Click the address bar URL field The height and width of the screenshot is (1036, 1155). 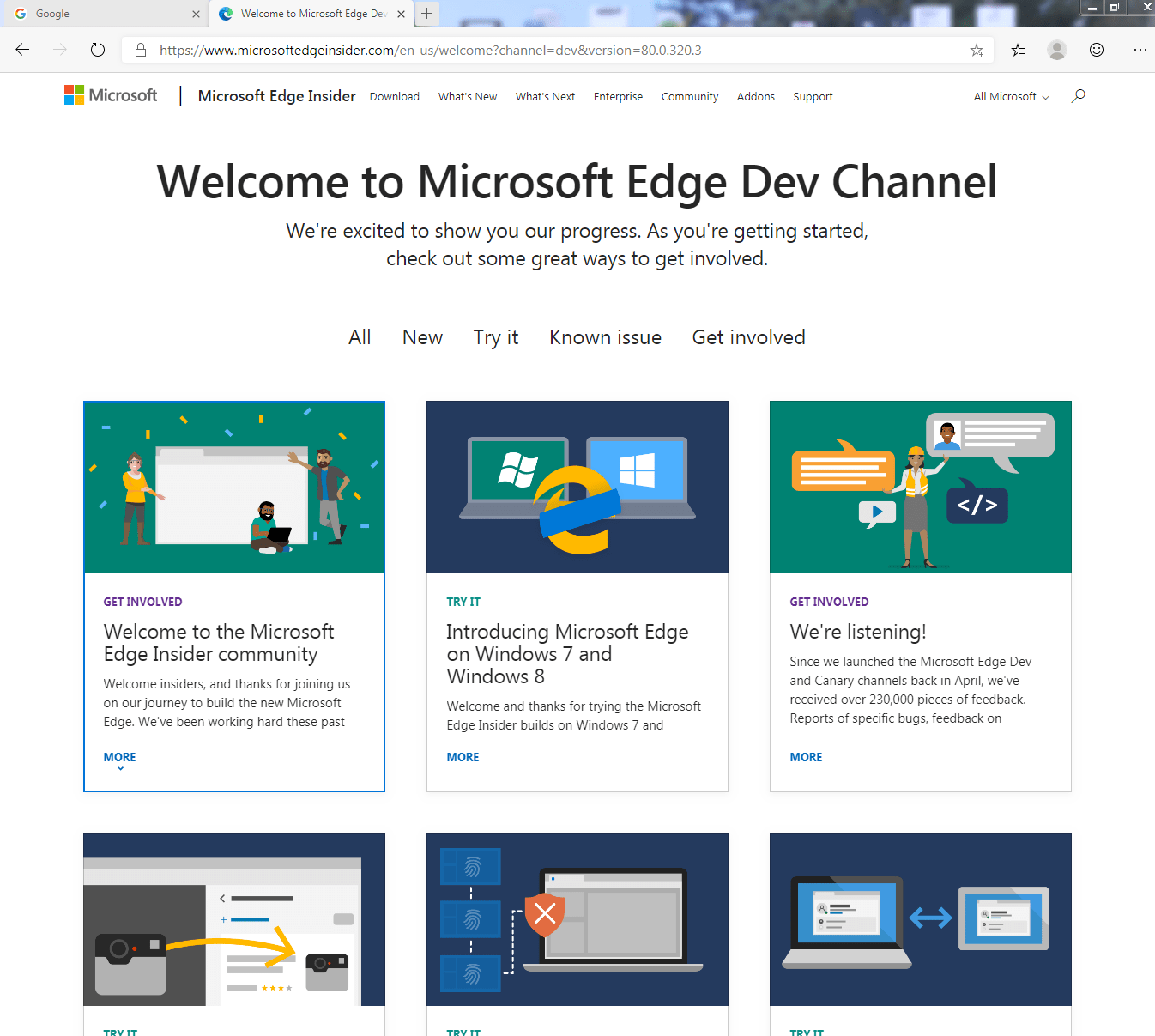(558, 50)
